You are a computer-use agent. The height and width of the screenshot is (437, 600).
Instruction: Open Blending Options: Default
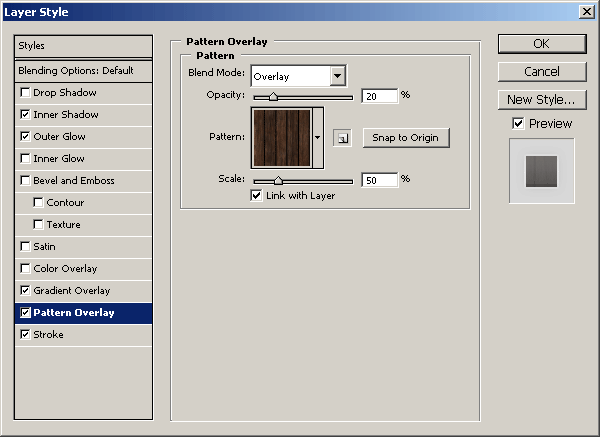(x=83, y=71)
